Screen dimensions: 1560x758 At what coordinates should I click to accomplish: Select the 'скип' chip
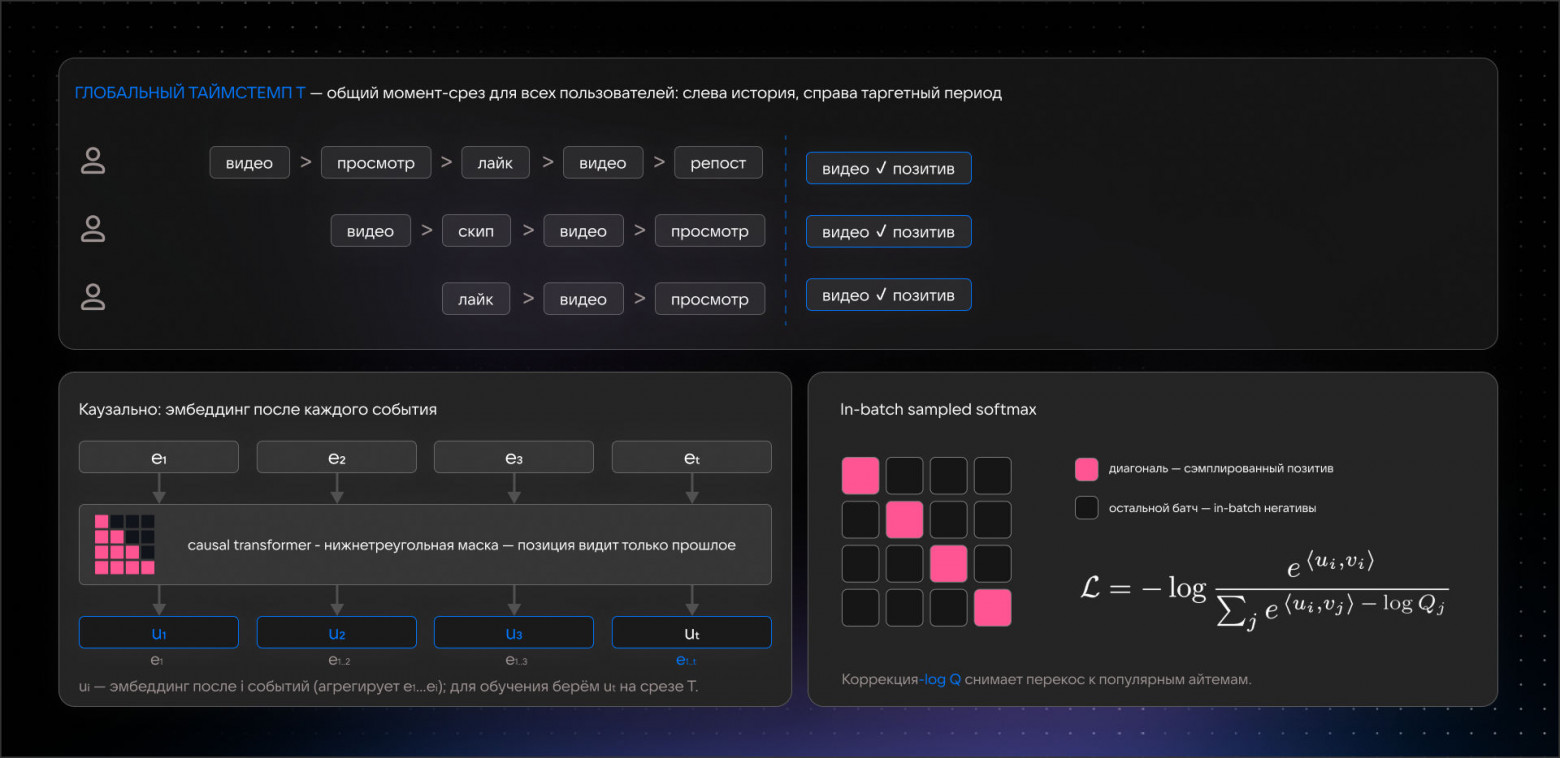[x=476, y=231]
